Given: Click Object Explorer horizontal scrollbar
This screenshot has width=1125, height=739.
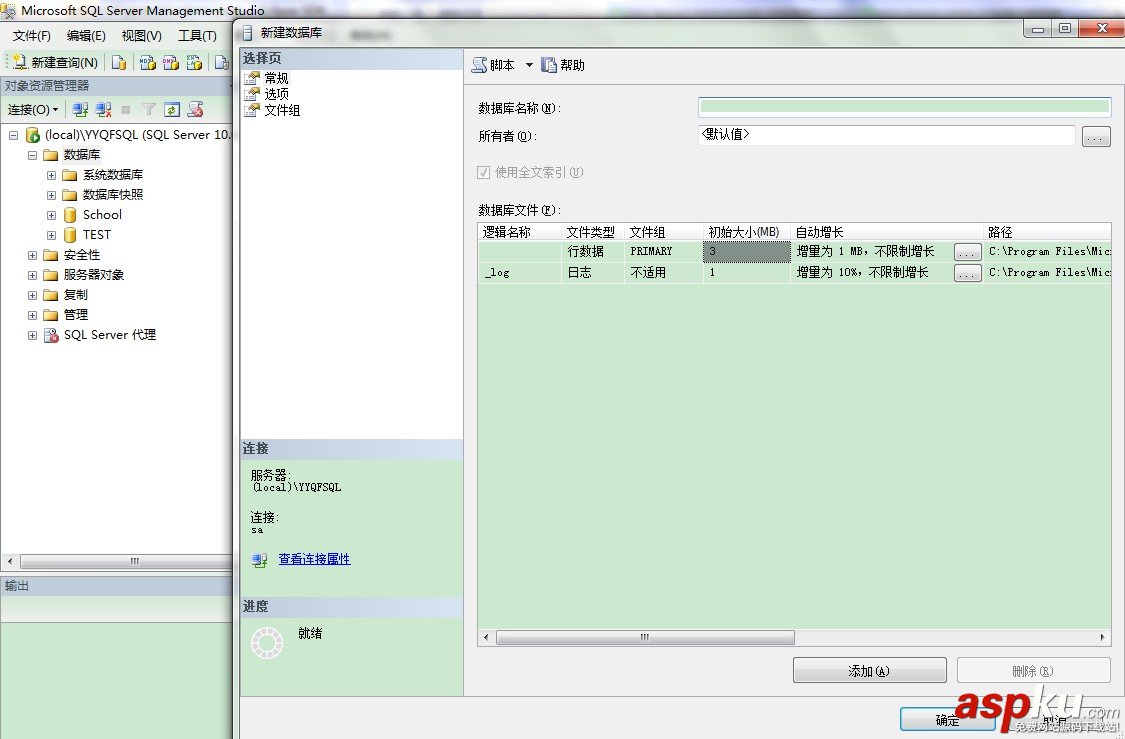Looking at the screenshot, I should click(x=126, y=561).
